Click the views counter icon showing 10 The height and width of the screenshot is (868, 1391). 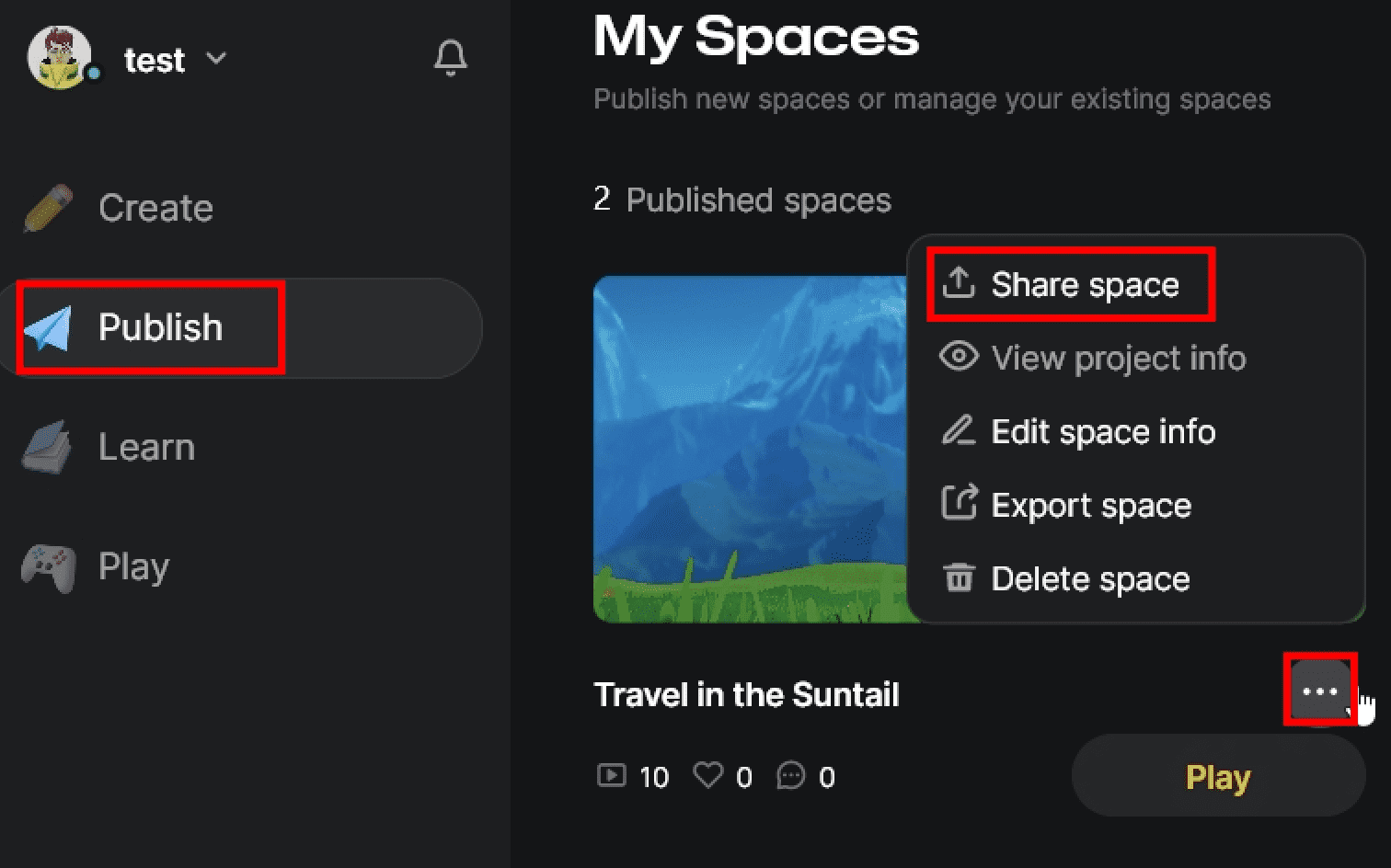[x=611, y=775]
